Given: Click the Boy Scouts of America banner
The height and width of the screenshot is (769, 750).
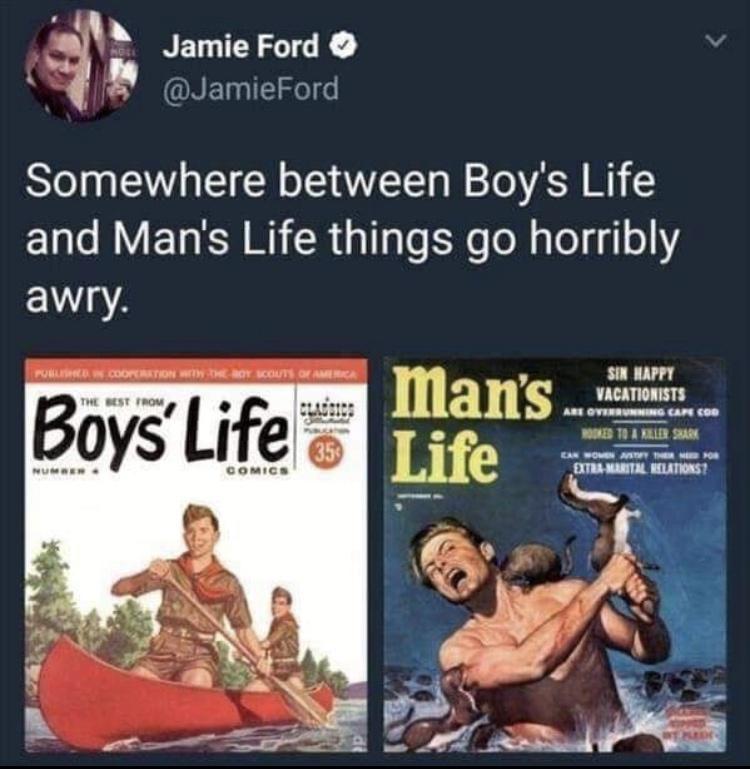Looking at the screenshot, I should (196, 373).
